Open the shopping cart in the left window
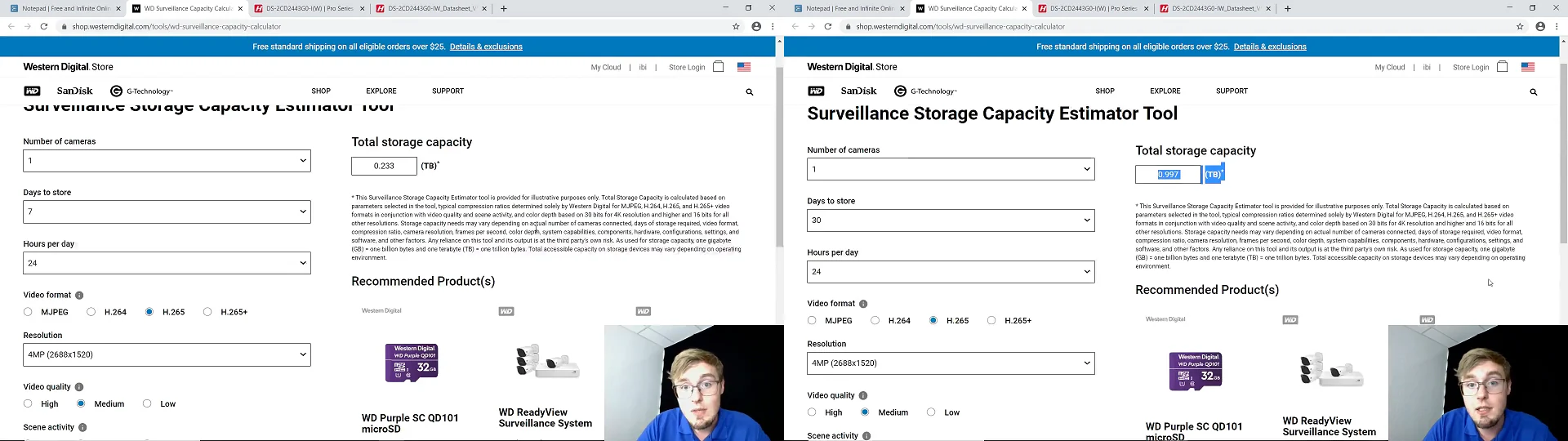The image size is (1568, 441). coord(718,66)
